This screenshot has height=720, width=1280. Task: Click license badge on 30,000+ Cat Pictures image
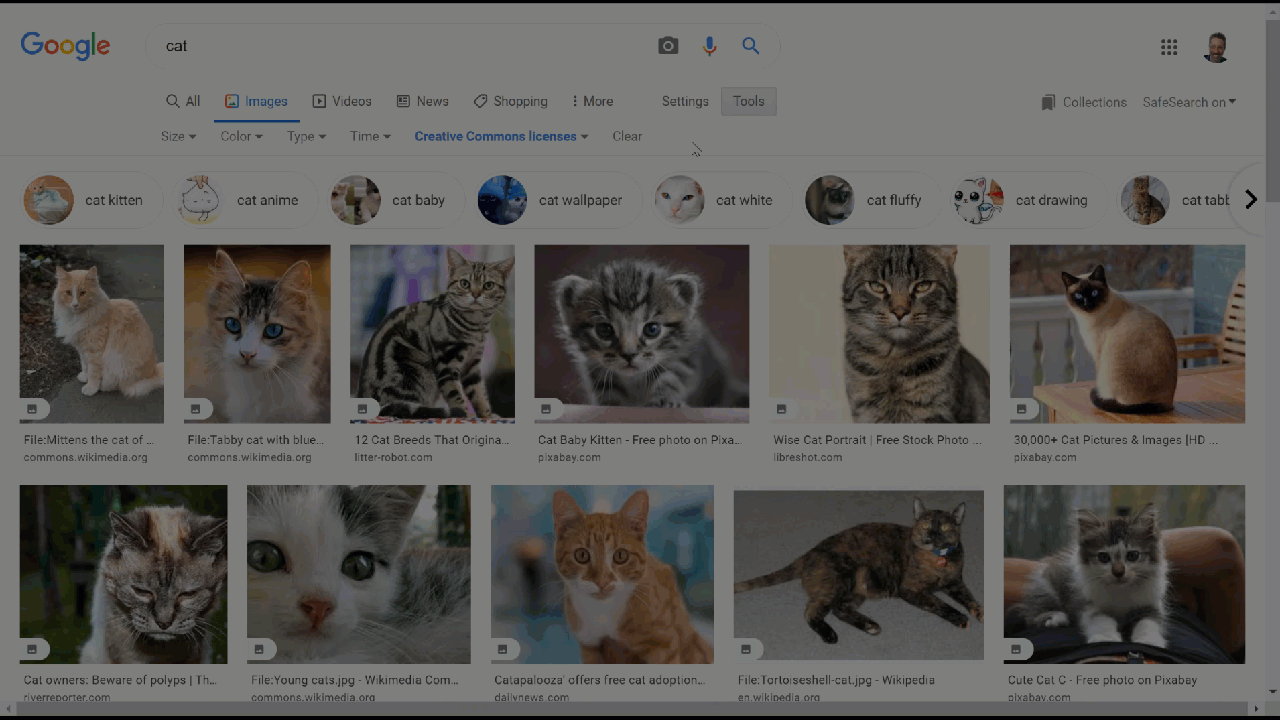[1022, 409]
